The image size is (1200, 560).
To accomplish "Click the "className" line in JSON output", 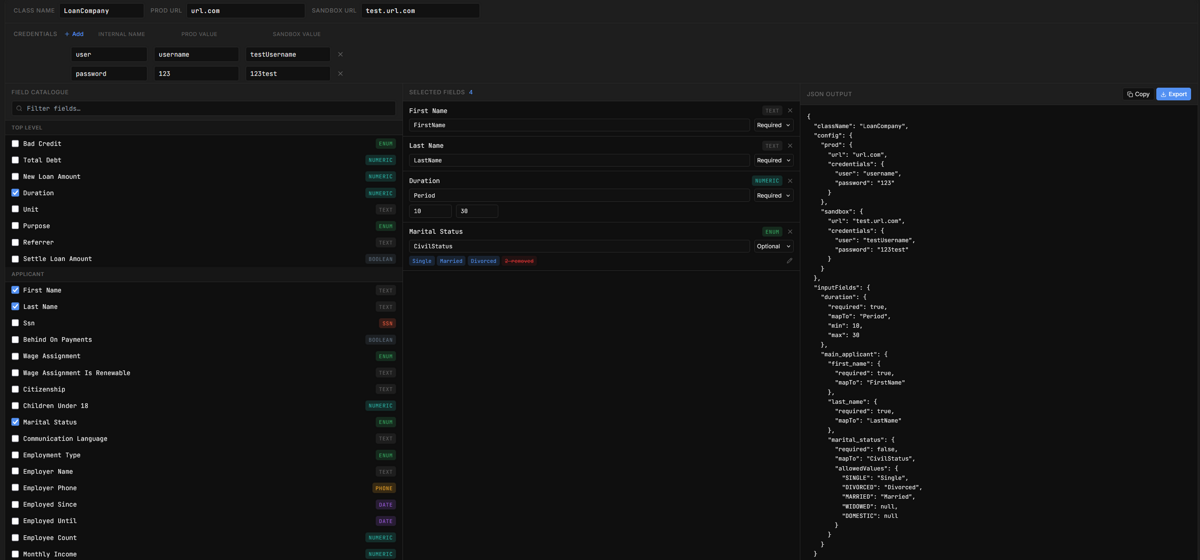I will click(x=861, y=126).
